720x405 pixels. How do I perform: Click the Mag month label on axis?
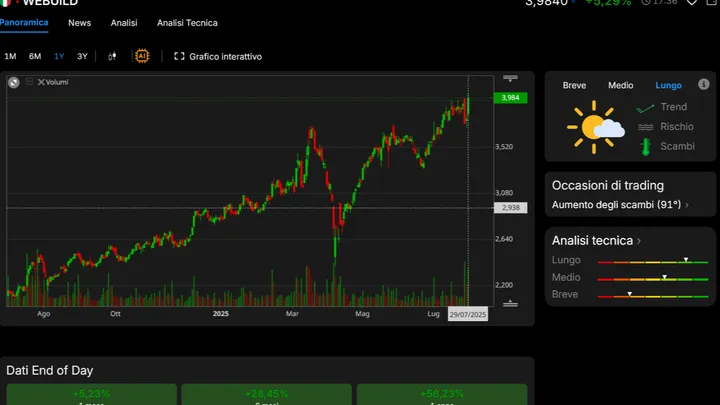(362, 314)
